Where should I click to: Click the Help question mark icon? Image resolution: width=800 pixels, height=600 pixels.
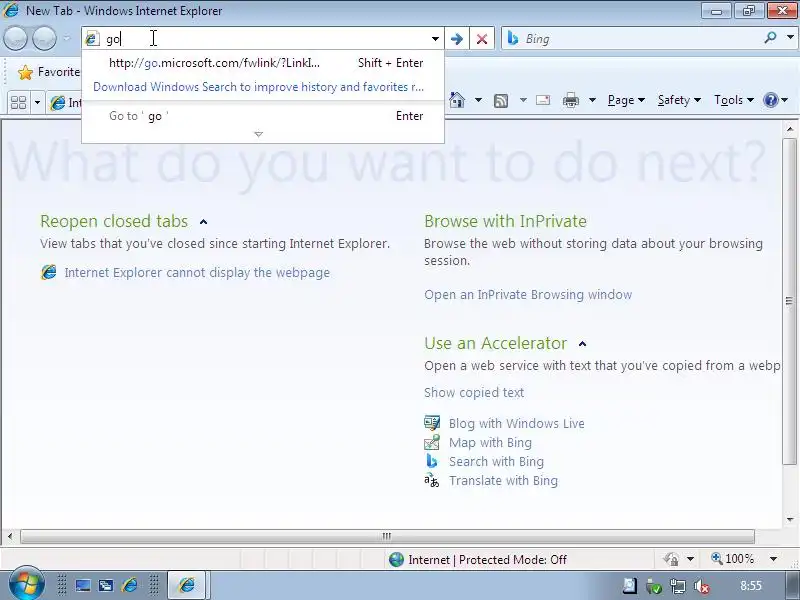770,100
